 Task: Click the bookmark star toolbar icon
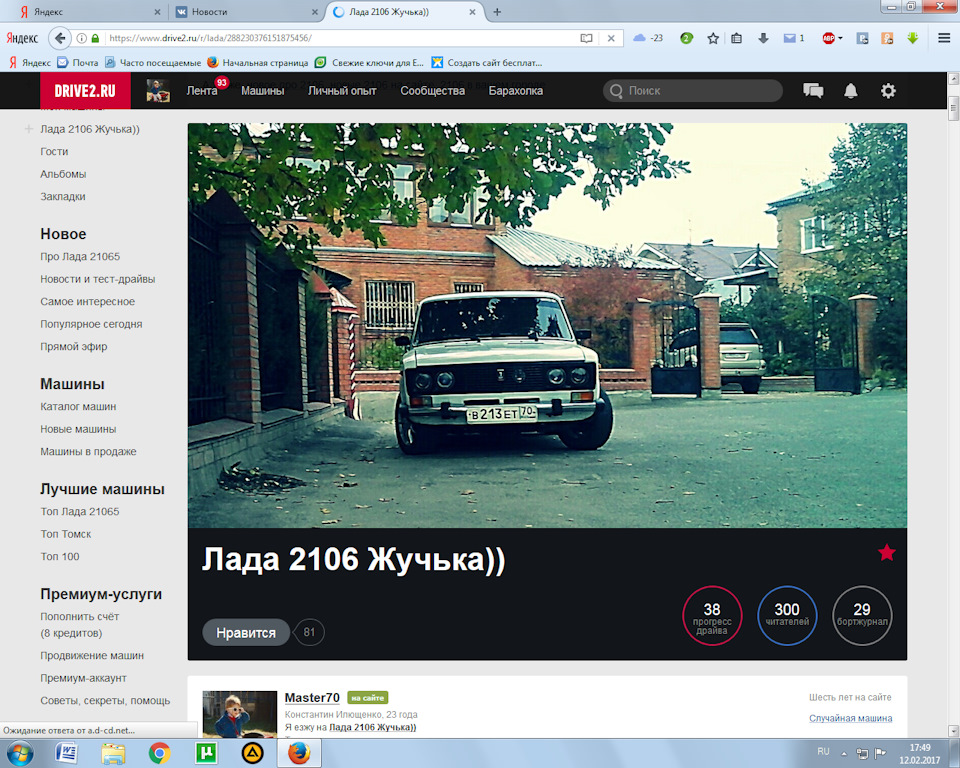click(x=713, y=38)
